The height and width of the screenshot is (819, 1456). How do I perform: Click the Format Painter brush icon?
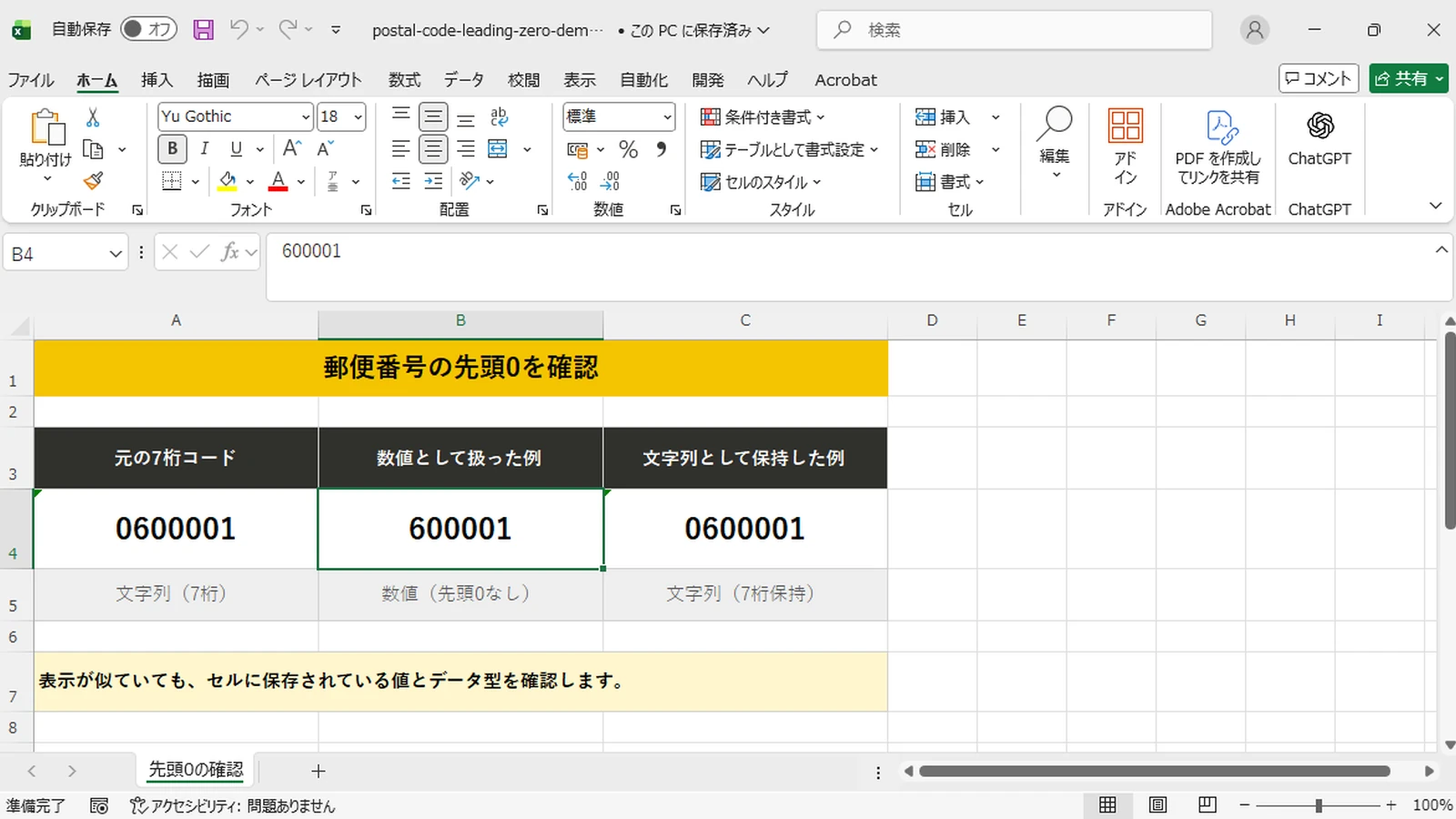coord(93,181)
